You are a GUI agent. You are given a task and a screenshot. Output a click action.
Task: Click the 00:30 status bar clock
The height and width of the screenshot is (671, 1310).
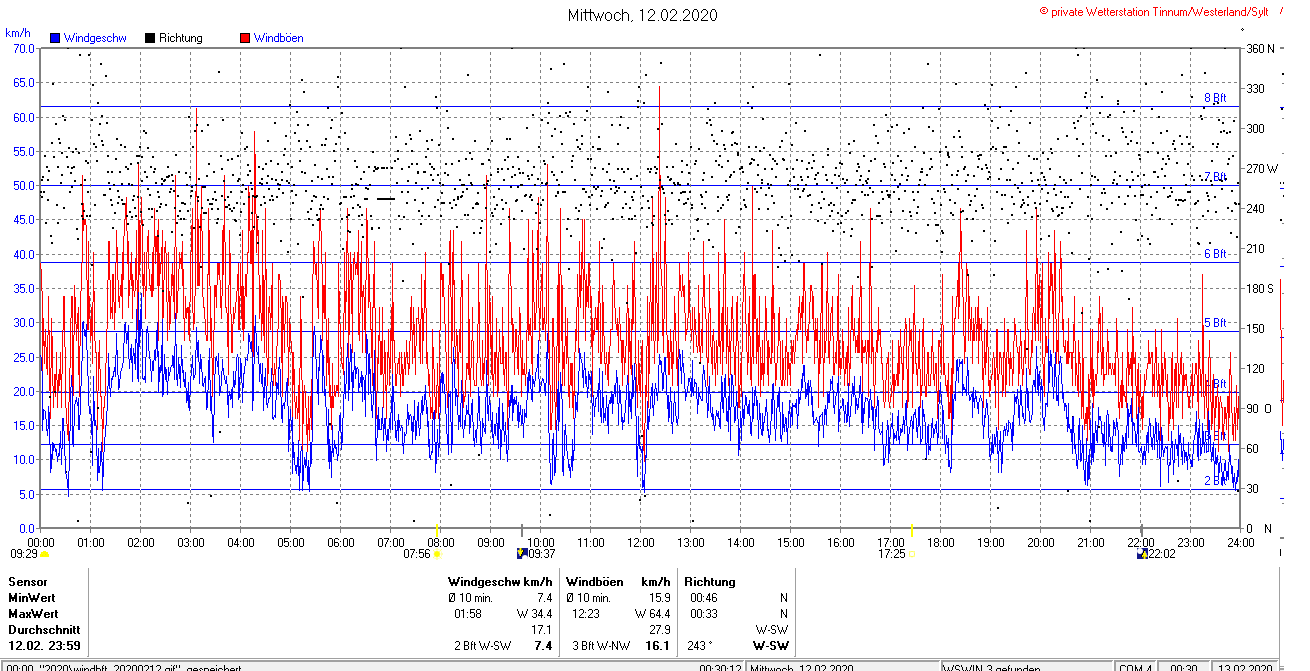1185,667
